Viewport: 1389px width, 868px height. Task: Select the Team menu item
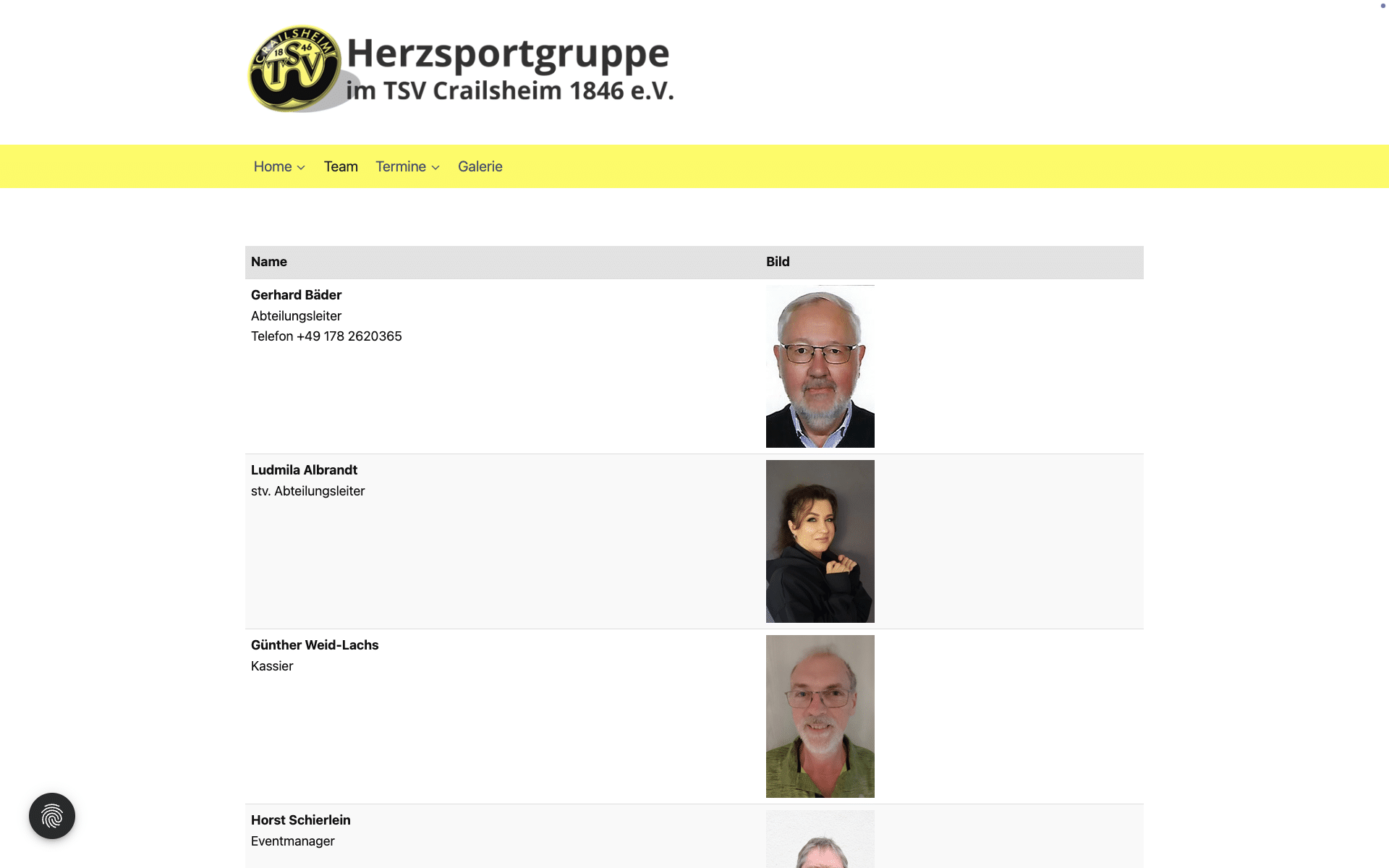[x=341, y=166]
